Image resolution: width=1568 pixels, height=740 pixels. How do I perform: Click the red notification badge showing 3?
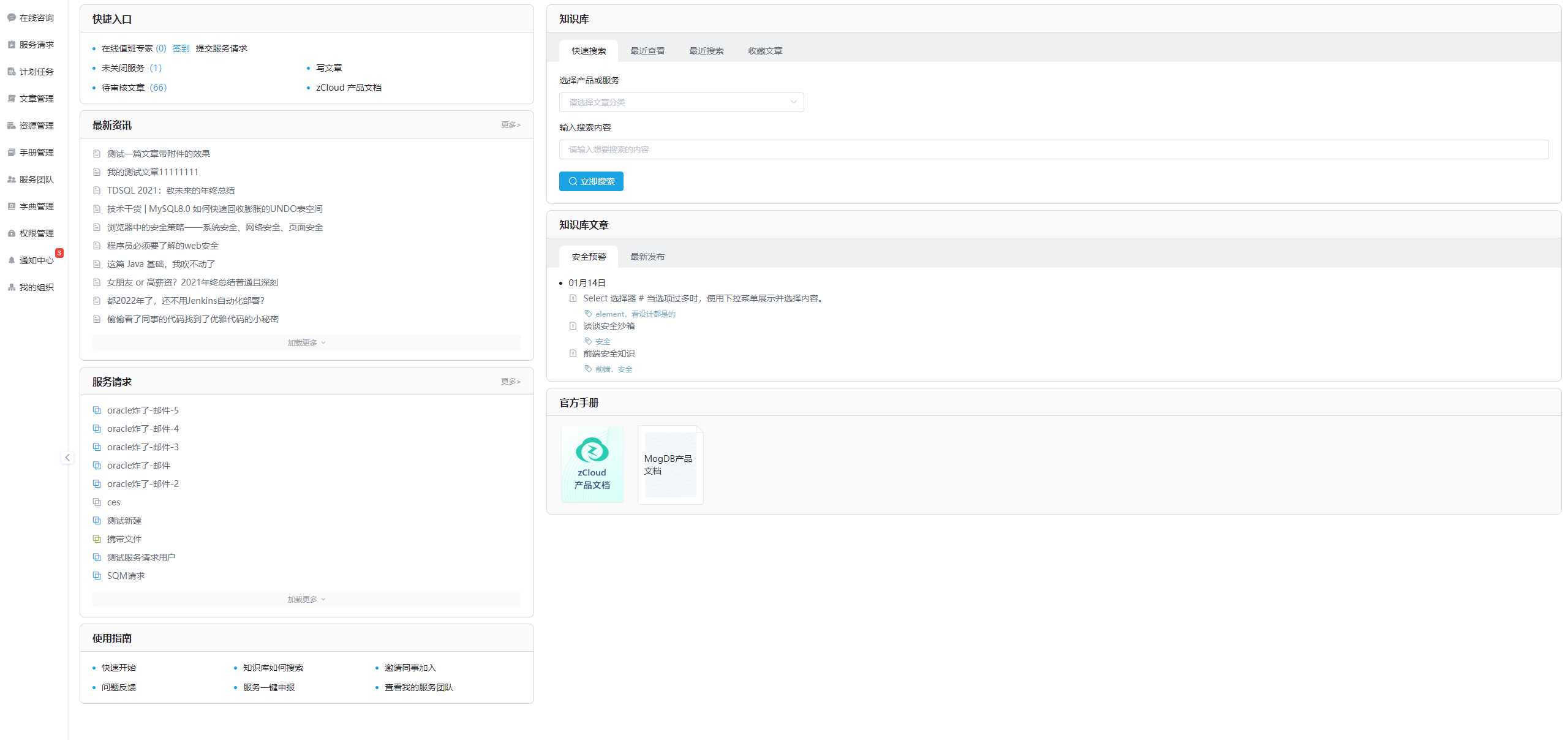click(59, 253)
